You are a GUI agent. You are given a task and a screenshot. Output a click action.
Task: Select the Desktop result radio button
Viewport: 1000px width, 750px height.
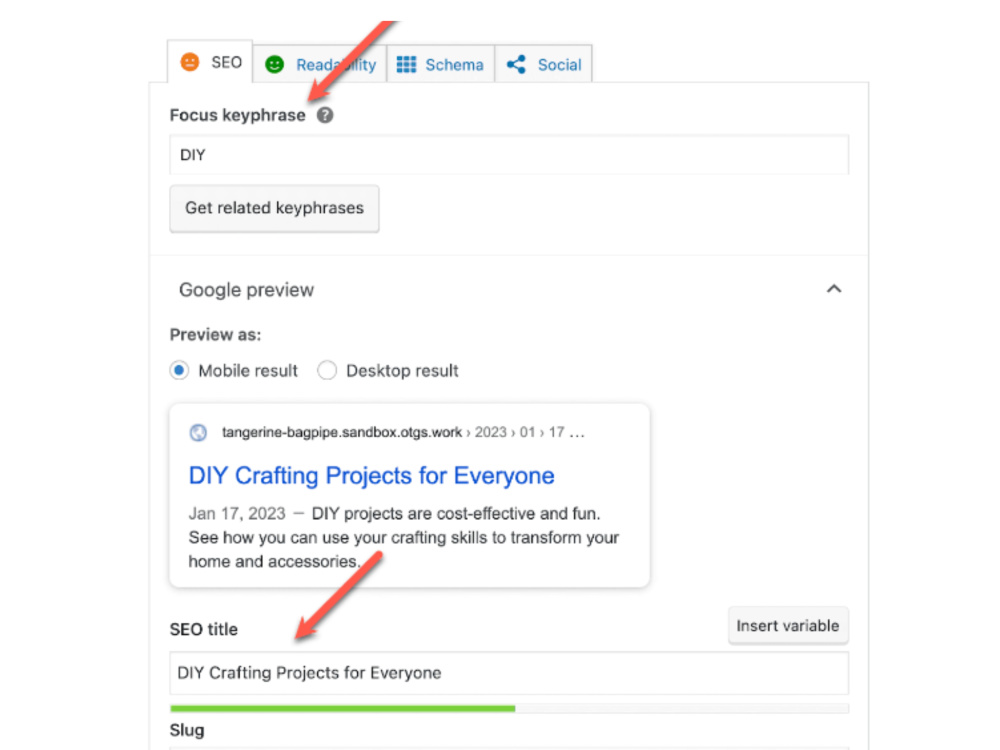(x=327, y=371)
